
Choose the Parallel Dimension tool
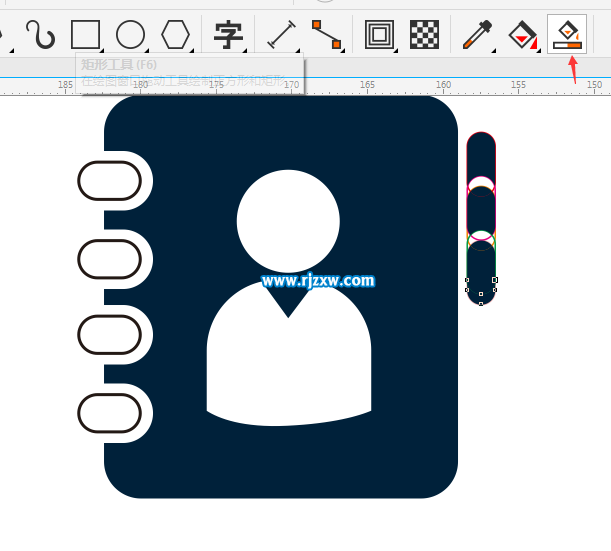coord(283,35)
